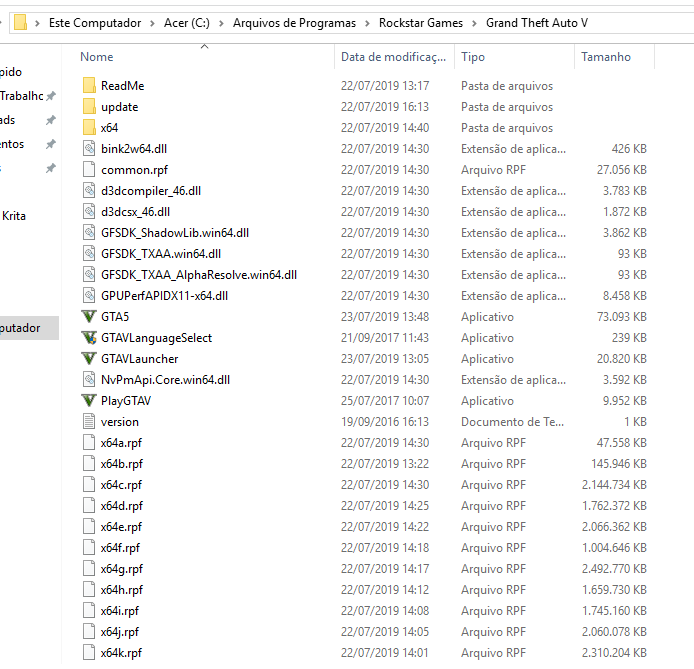
Task: Click the d3dcompiler_46.dll file icon
Action: tap(89, 191)
